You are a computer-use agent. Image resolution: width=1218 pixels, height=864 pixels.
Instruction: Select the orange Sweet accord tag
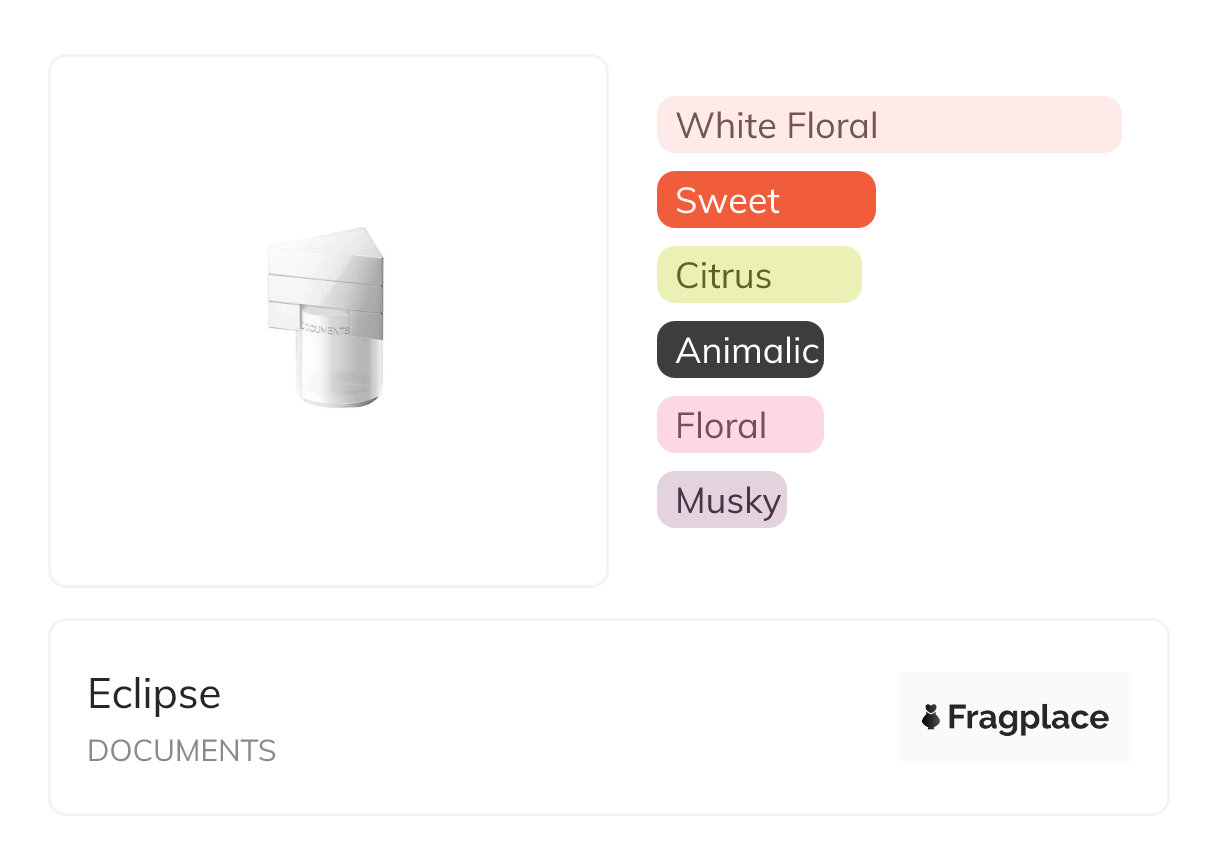(765, 200)
